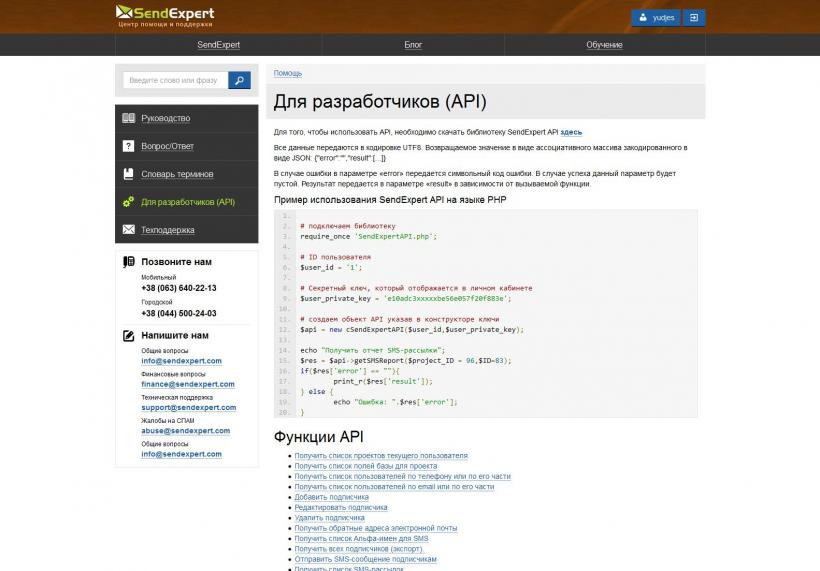This screenshot has height=571, width=820.
Task: Click the SendExpert logo
Action: click(x=165, y=16)
